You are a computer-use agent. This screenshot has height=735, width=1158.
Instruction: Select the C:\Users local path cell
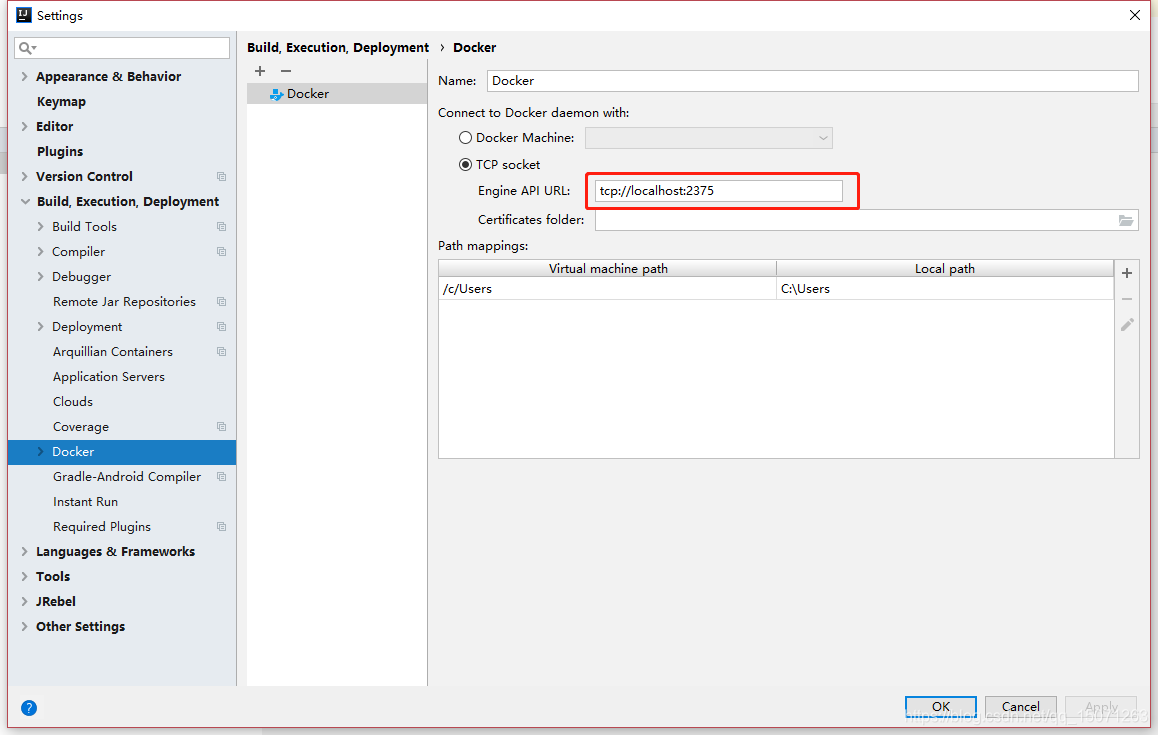click(945, 289)
